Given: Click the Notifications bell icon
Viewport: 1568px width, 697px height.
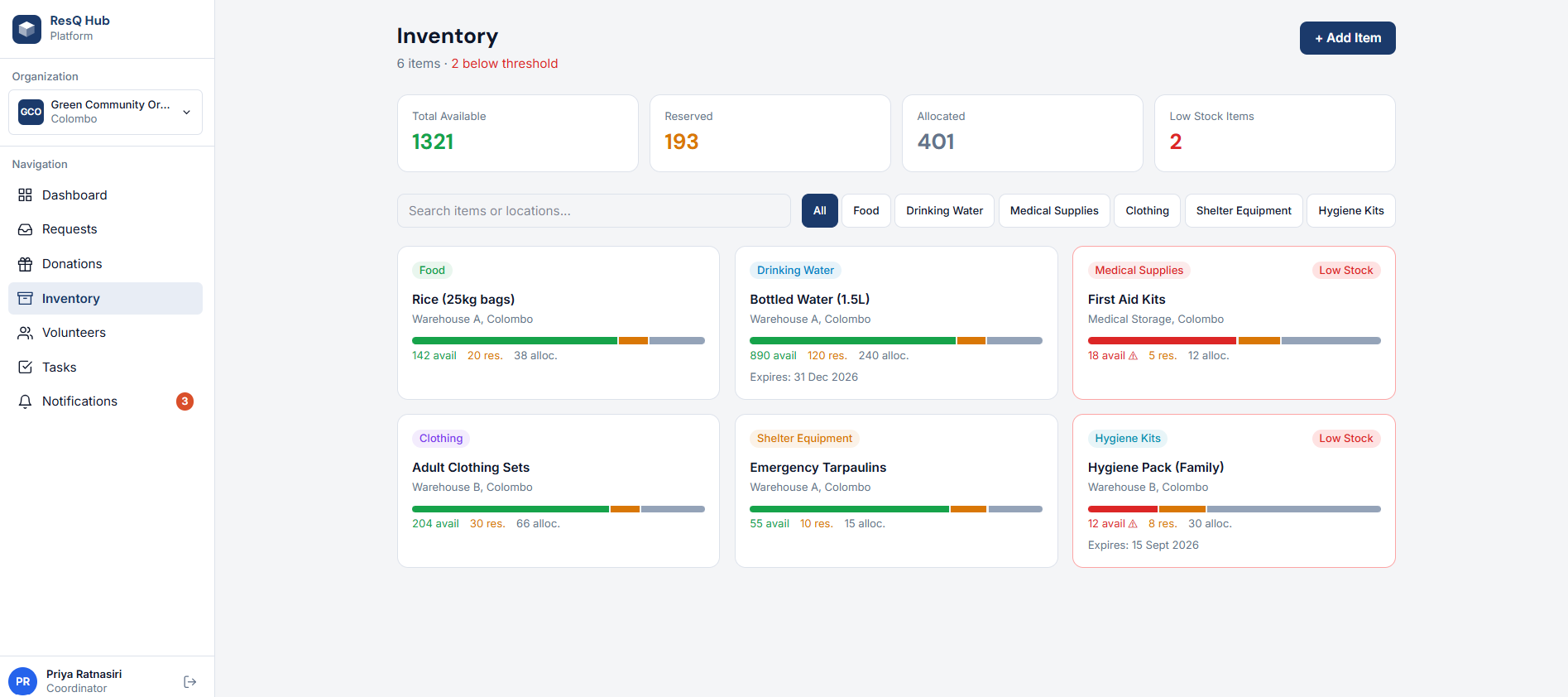Looking at the screenshot, I should pyautogui.click(x=26, y=401).
